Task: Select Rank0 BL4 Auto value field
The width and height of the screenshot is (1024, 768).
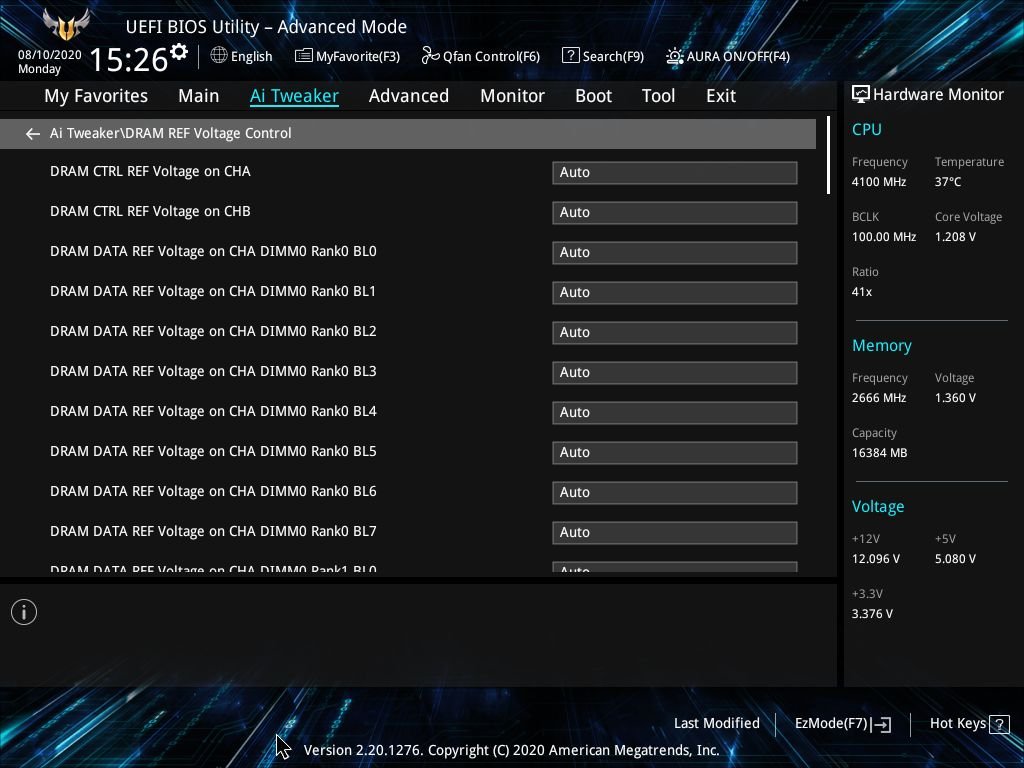Action: 675,412
